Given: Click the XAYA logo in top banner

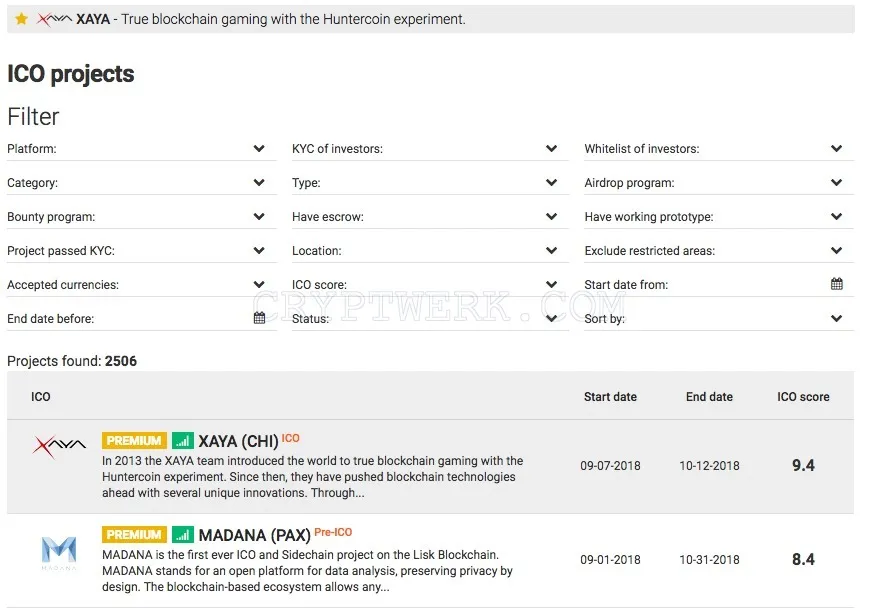Looking at the screenshot, I should point(54,19).
